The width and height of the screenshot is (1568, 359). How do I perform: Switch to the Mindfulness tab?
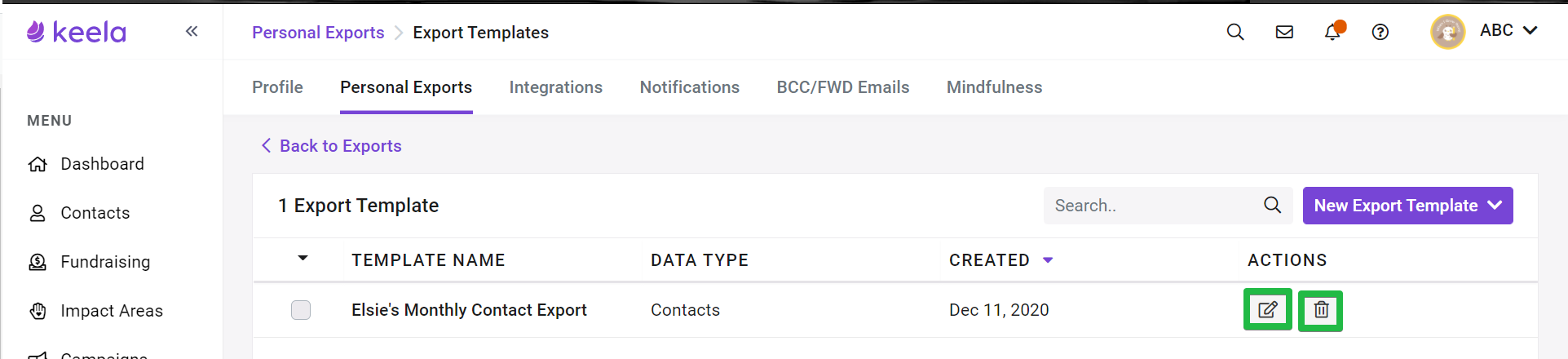(x=994, y=87)
